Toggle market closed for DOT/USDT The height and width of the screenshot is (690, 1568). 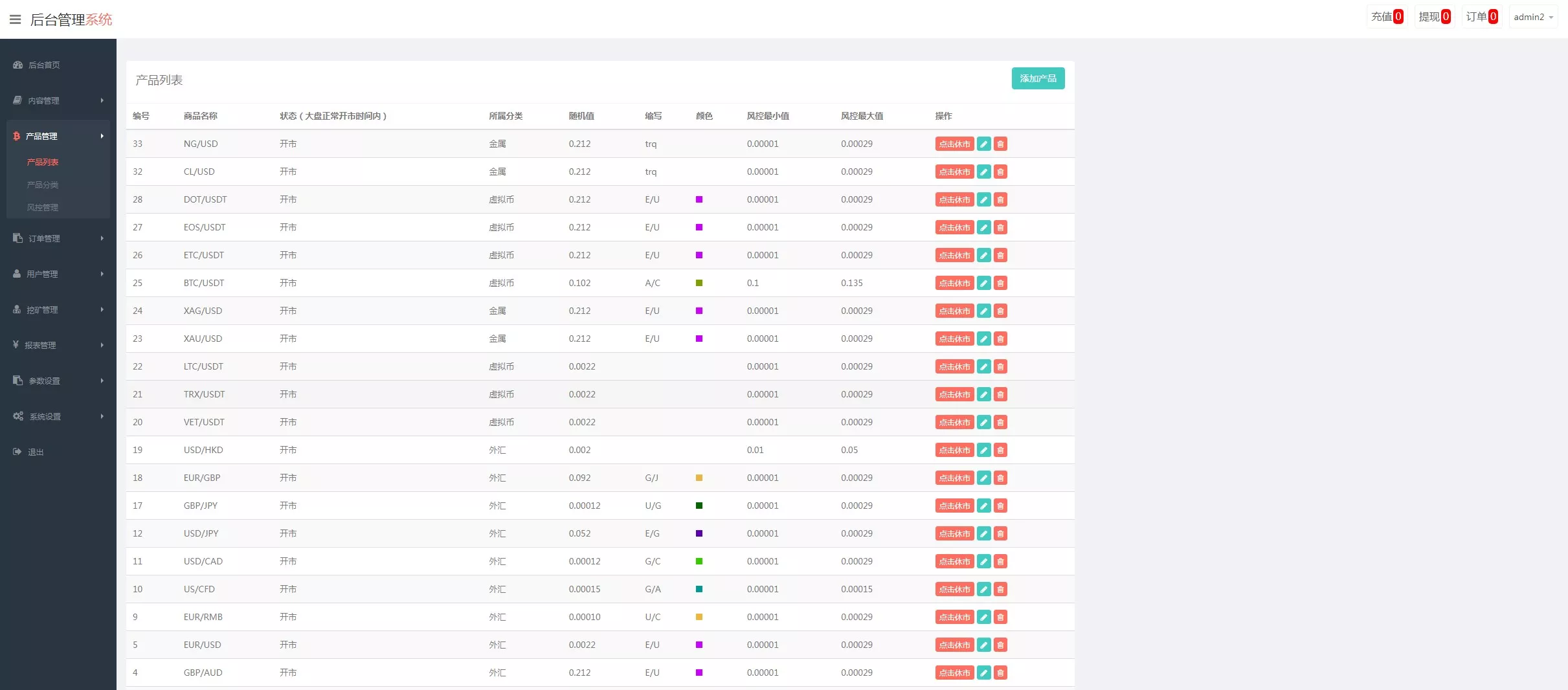(954, 199)
